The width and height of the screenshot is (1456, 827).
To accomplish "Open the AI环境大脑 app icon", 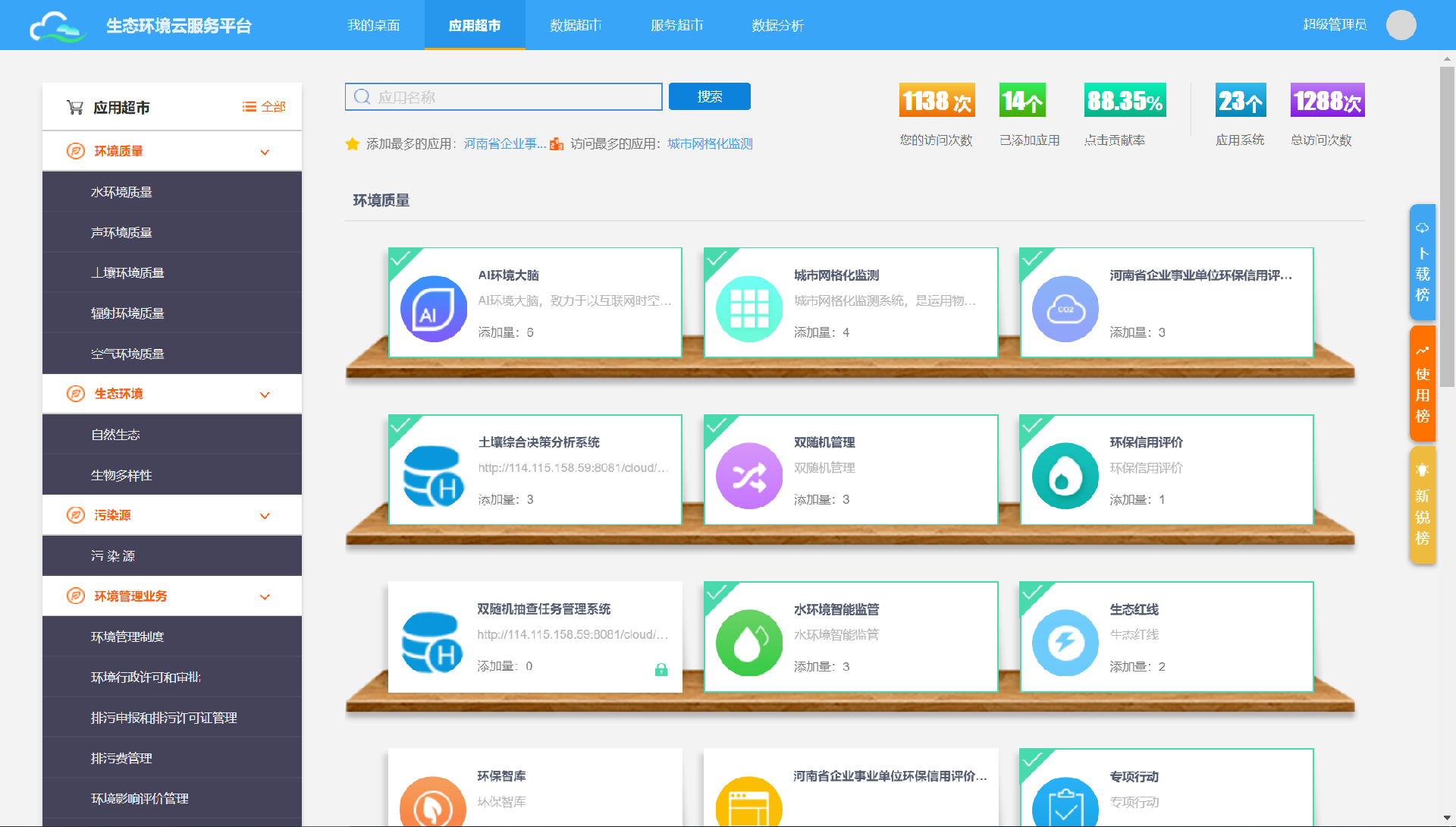I will [434, 309].
